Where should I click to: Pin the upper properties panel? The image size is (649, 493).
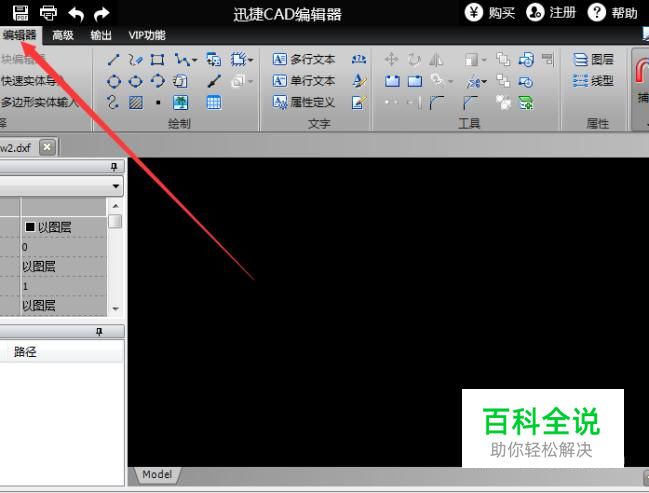[x=114, y=166]
